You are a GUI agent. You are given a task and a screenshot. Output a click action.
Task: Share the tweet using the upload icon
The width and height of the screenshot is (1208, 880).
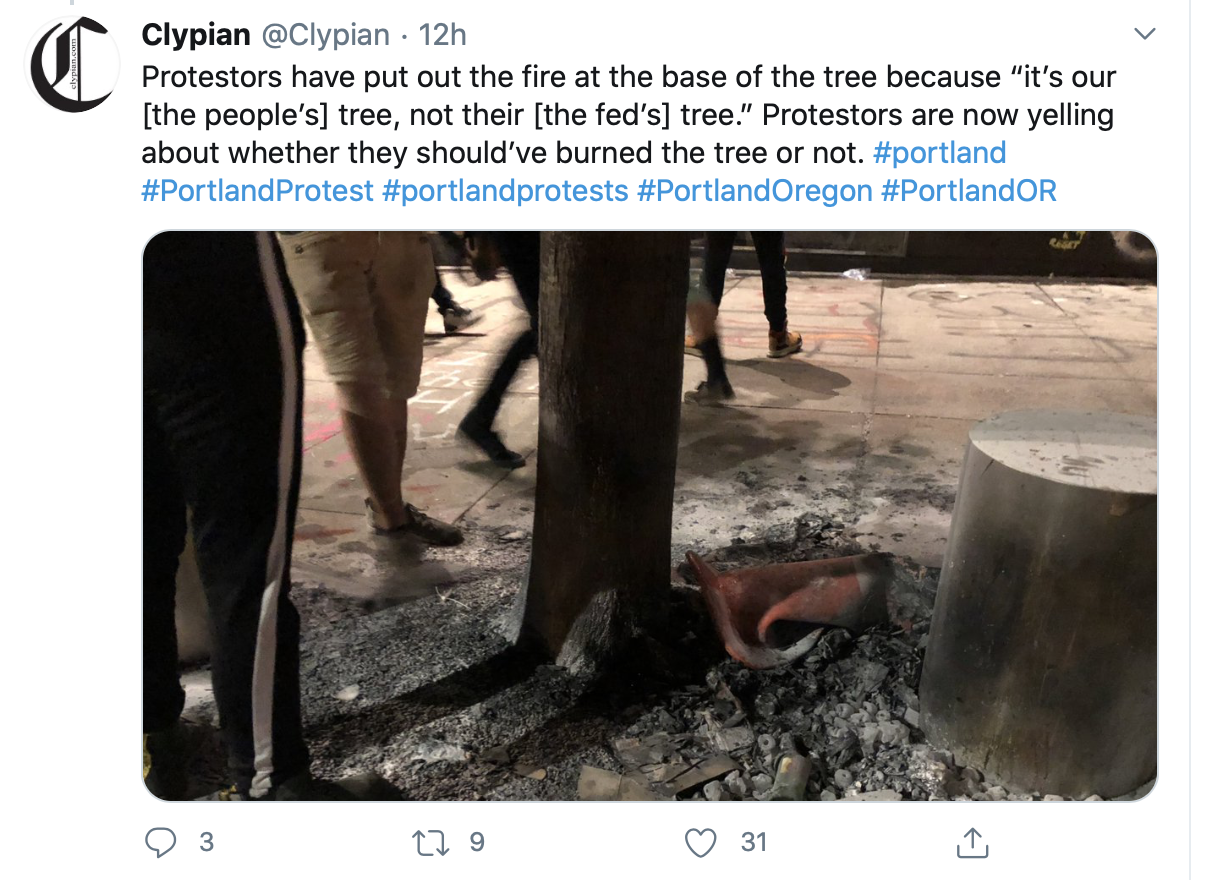tap(971, 843)
